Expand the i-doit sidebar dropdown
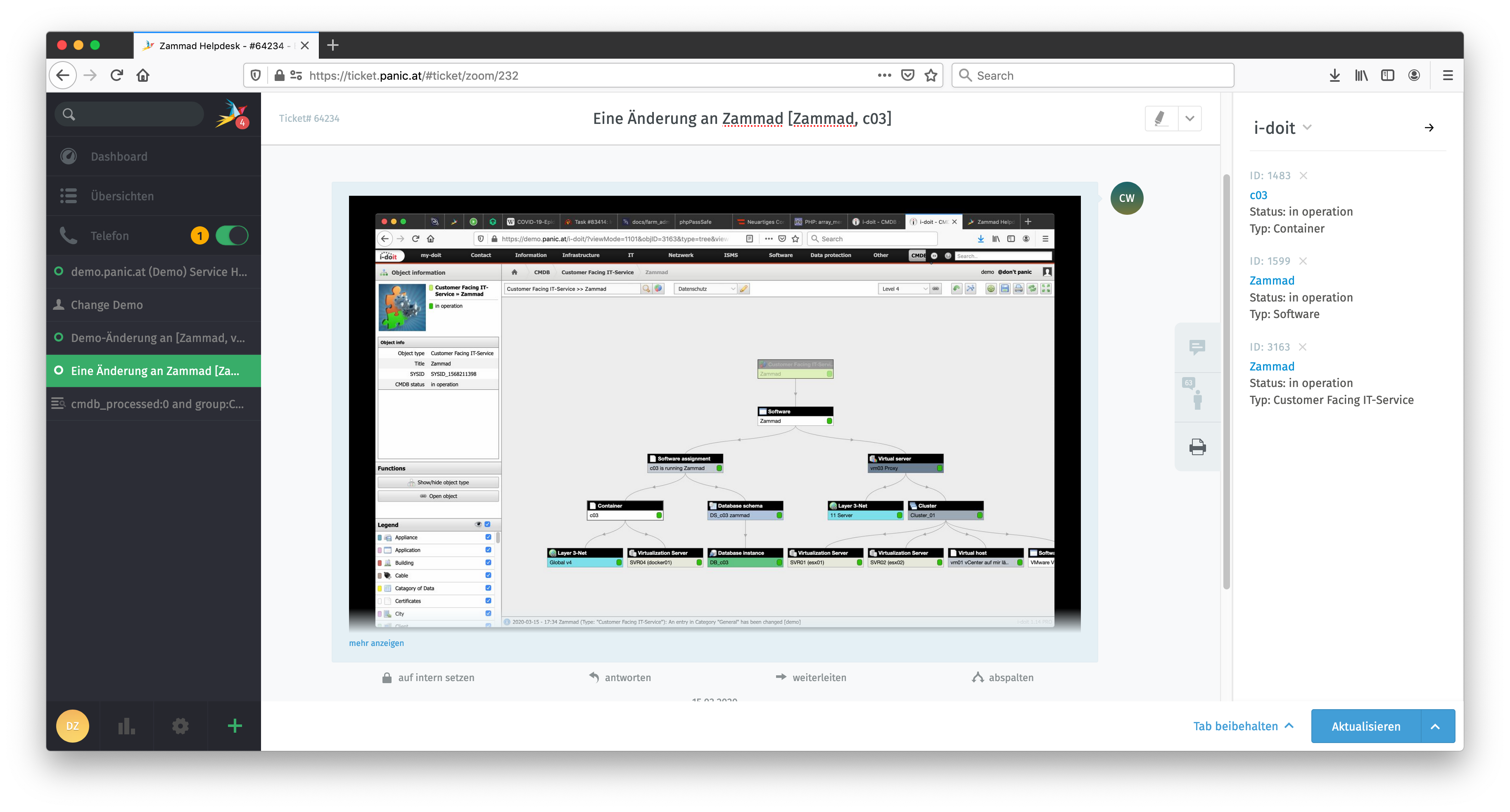Screen dimensions: 1510x812 click(x=1307, y=127)
